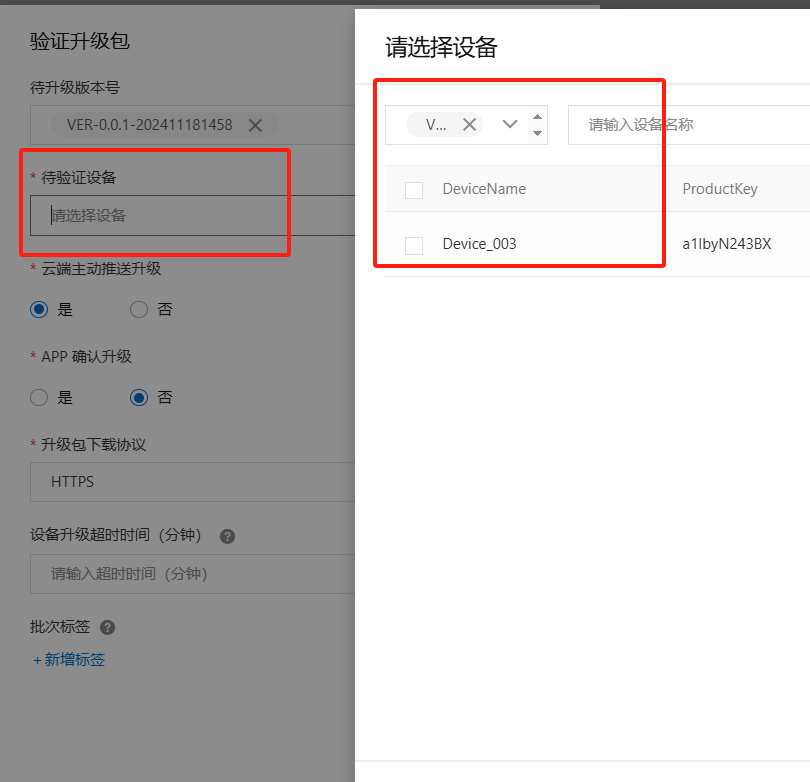Image resolution: width=810 pixels, height=782 pixels.
Task: Click the stepper up arrow in the filter box
Action: pos(536,117)
